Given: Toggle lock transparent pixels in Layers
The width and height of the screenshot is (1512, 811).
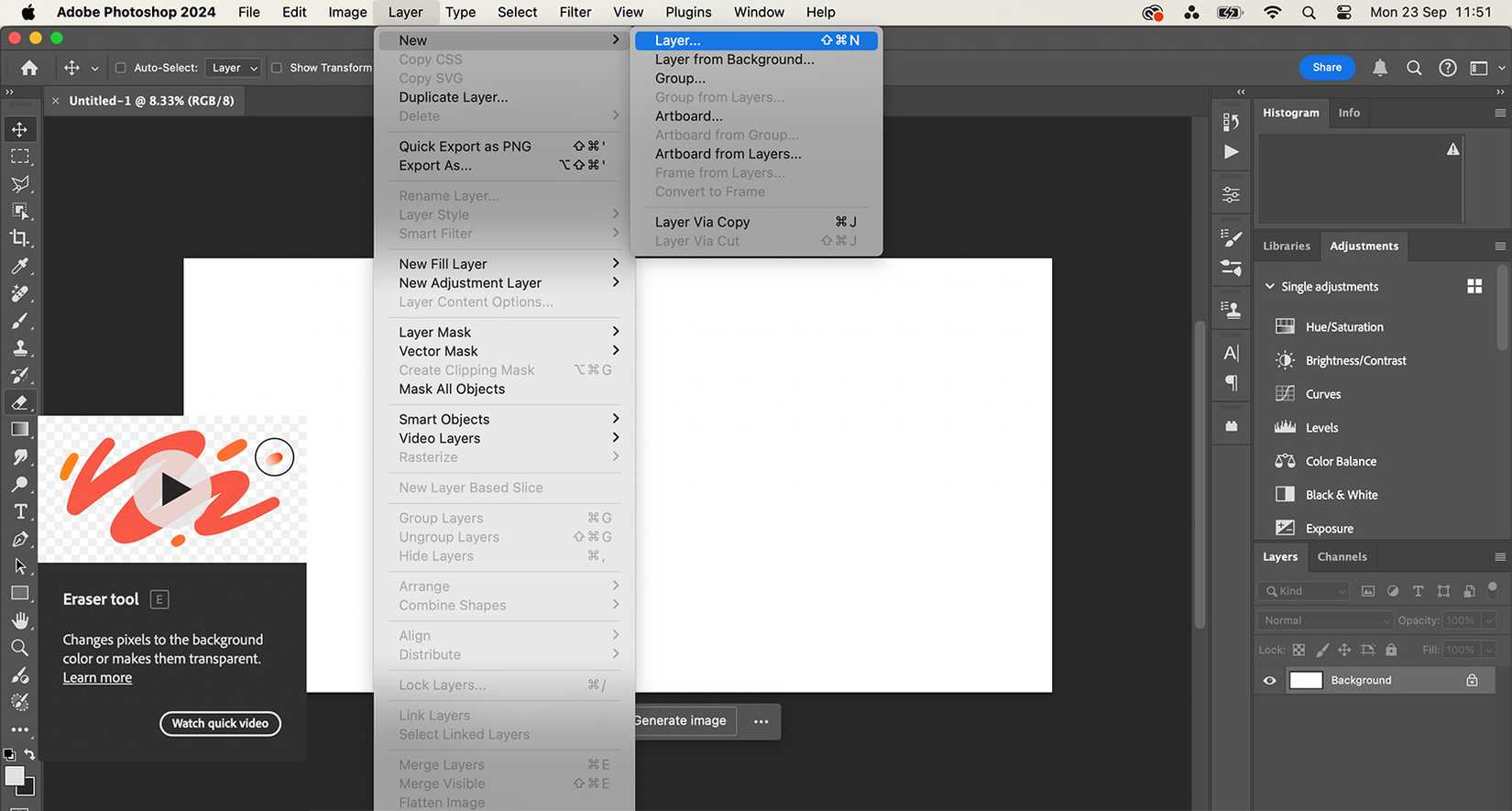Looking at the screenshot, I should pos(1298,650).
